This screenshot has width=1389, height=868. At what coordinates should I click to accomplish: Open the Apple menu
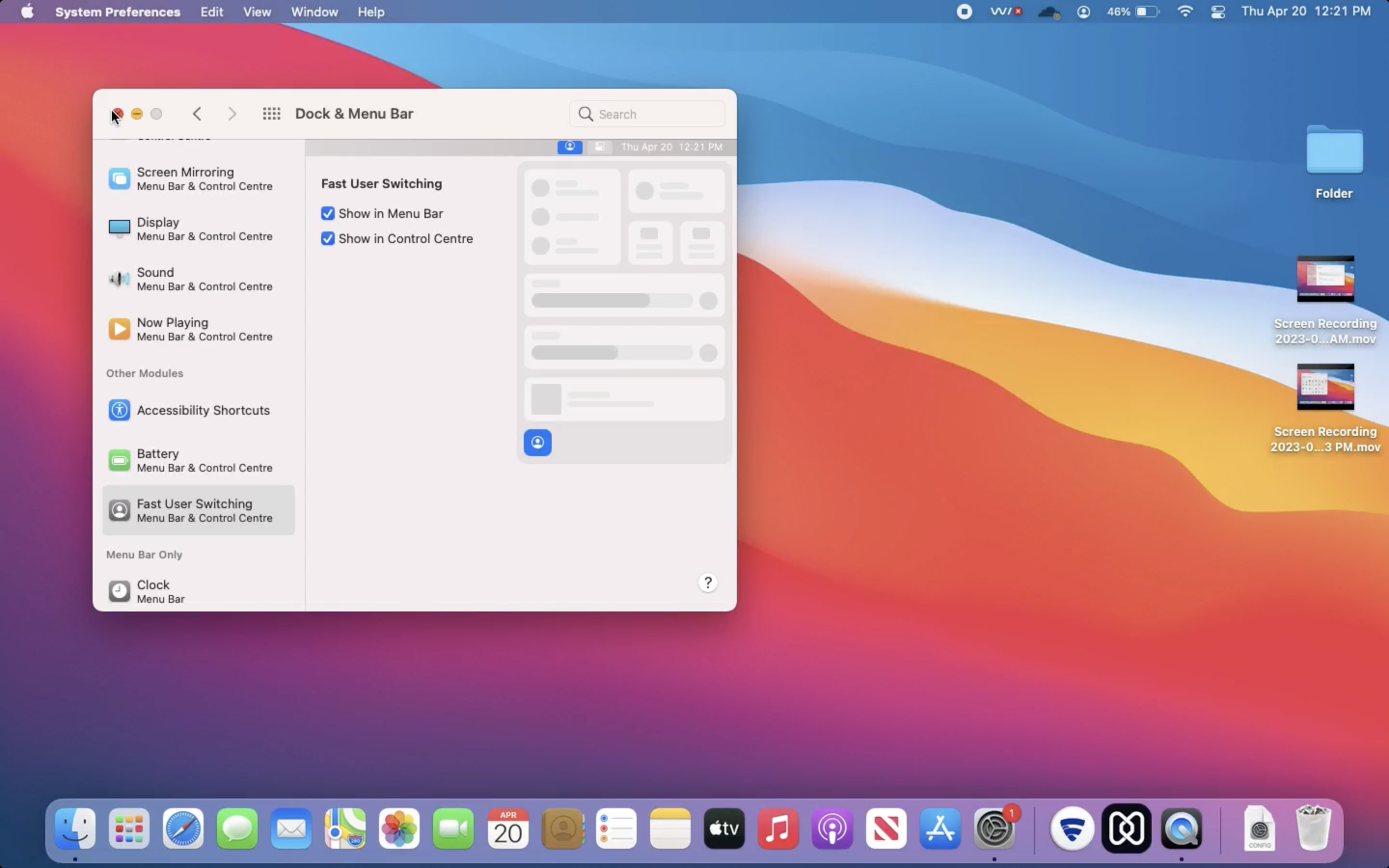tap(27, 12)
